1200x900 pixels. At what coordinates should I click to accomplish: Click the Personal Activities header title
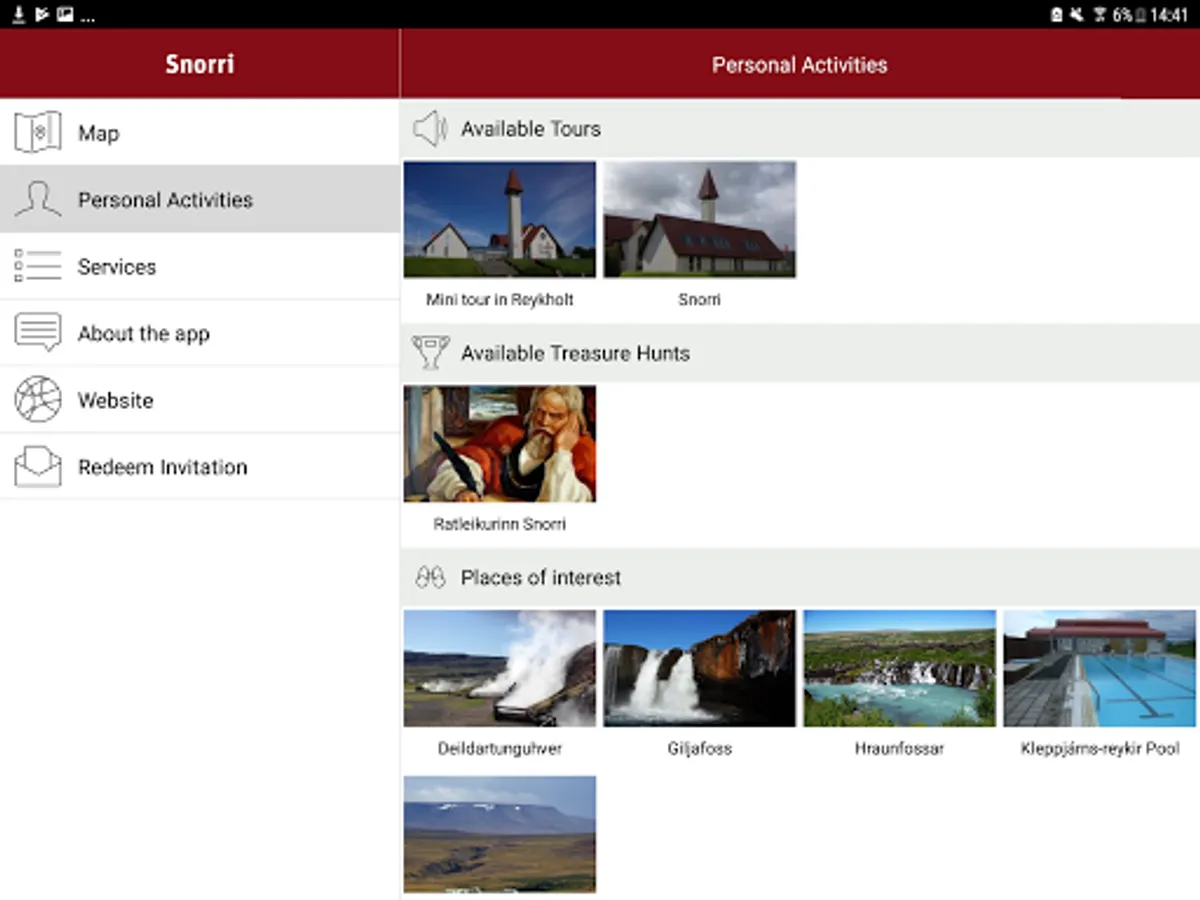(x=800, y=65)
